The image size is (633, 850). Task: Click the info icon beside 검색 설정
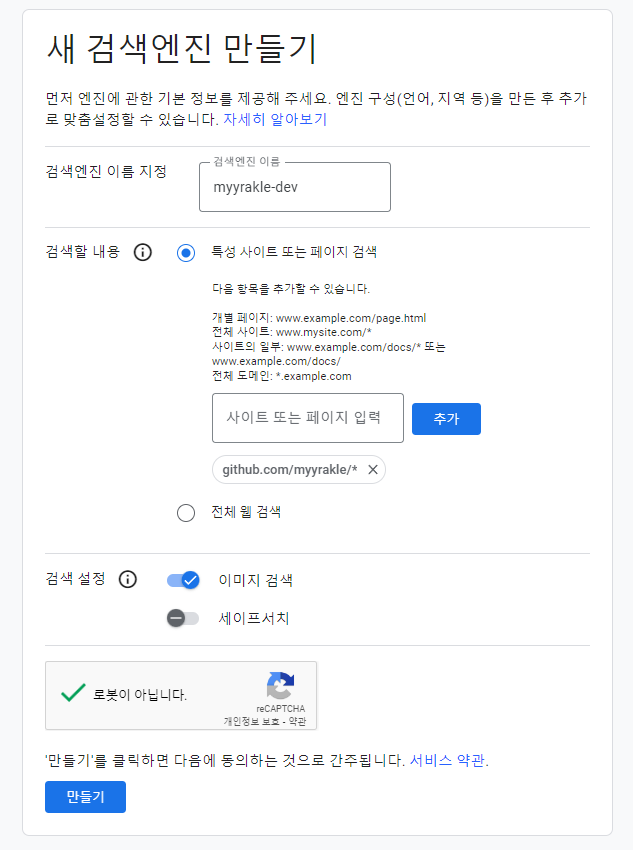coord(127,579)
